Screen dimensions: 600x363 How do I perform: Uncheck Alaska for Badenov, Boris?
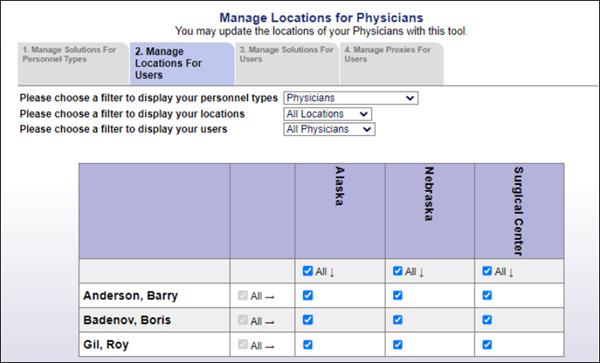click(x=308, y=320)
